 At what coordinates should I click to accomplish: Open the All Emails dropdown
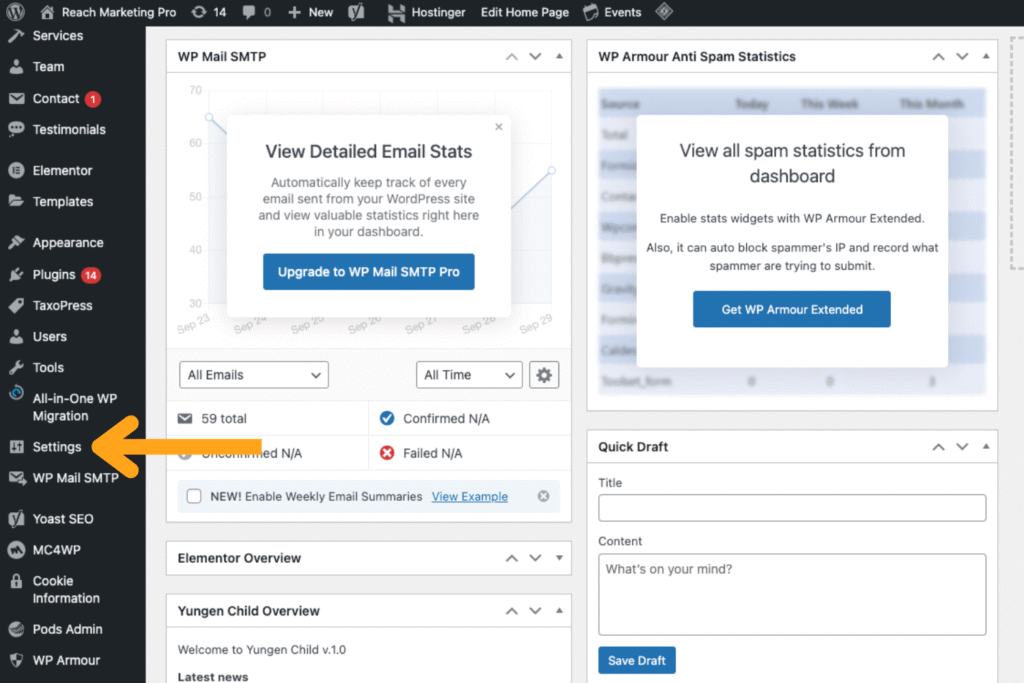(x=254, y=375)
